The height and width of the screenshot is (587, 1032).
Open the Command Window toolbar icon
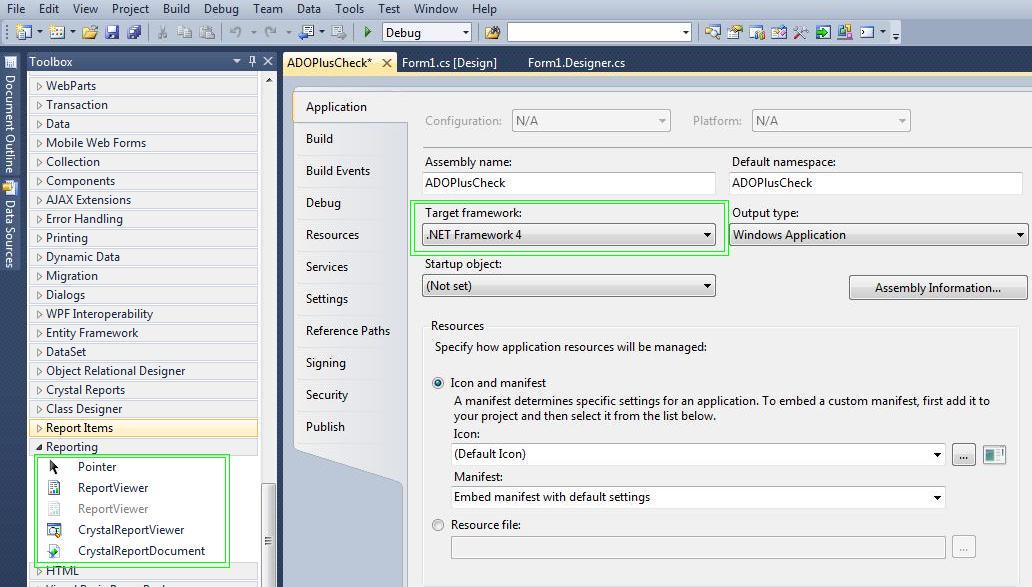coord(867,32)
